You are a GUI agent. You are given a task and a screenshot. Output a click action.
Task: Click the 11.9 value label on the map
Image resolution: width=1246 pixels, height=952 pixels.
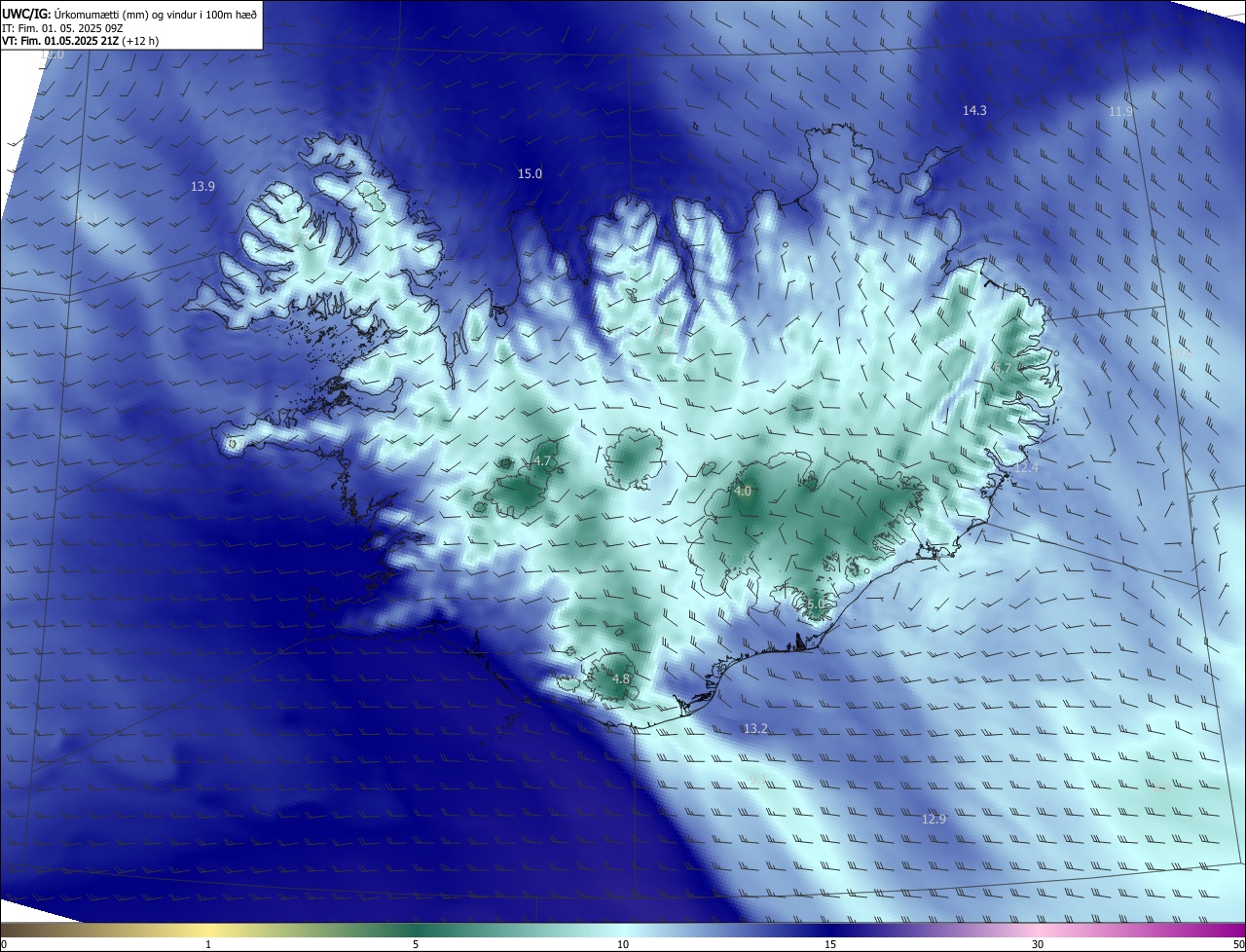coord(1120,112)
